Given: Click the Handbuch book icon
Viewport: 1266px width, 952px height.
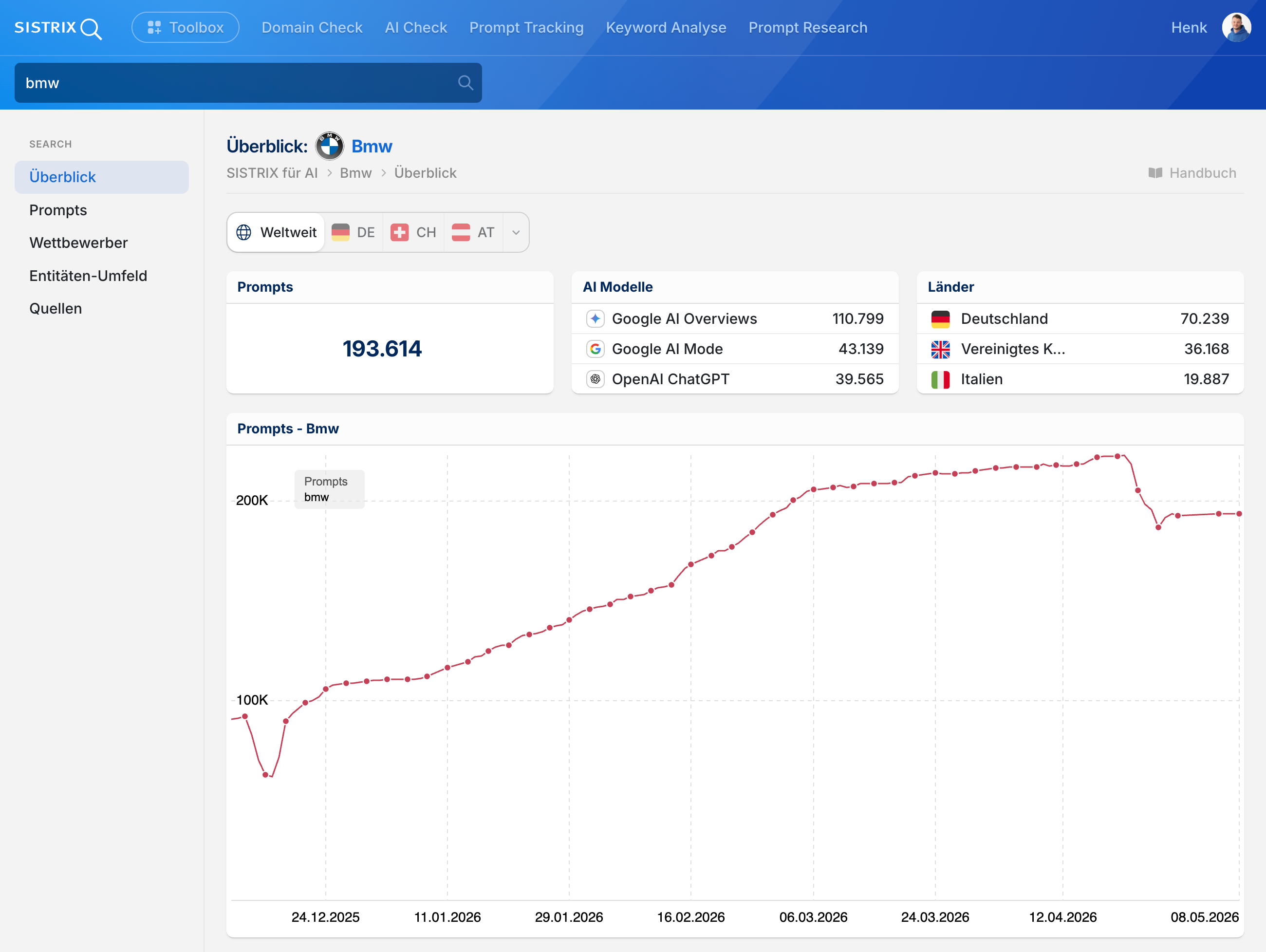Looking at the screenshot, I should [1155, 173].
